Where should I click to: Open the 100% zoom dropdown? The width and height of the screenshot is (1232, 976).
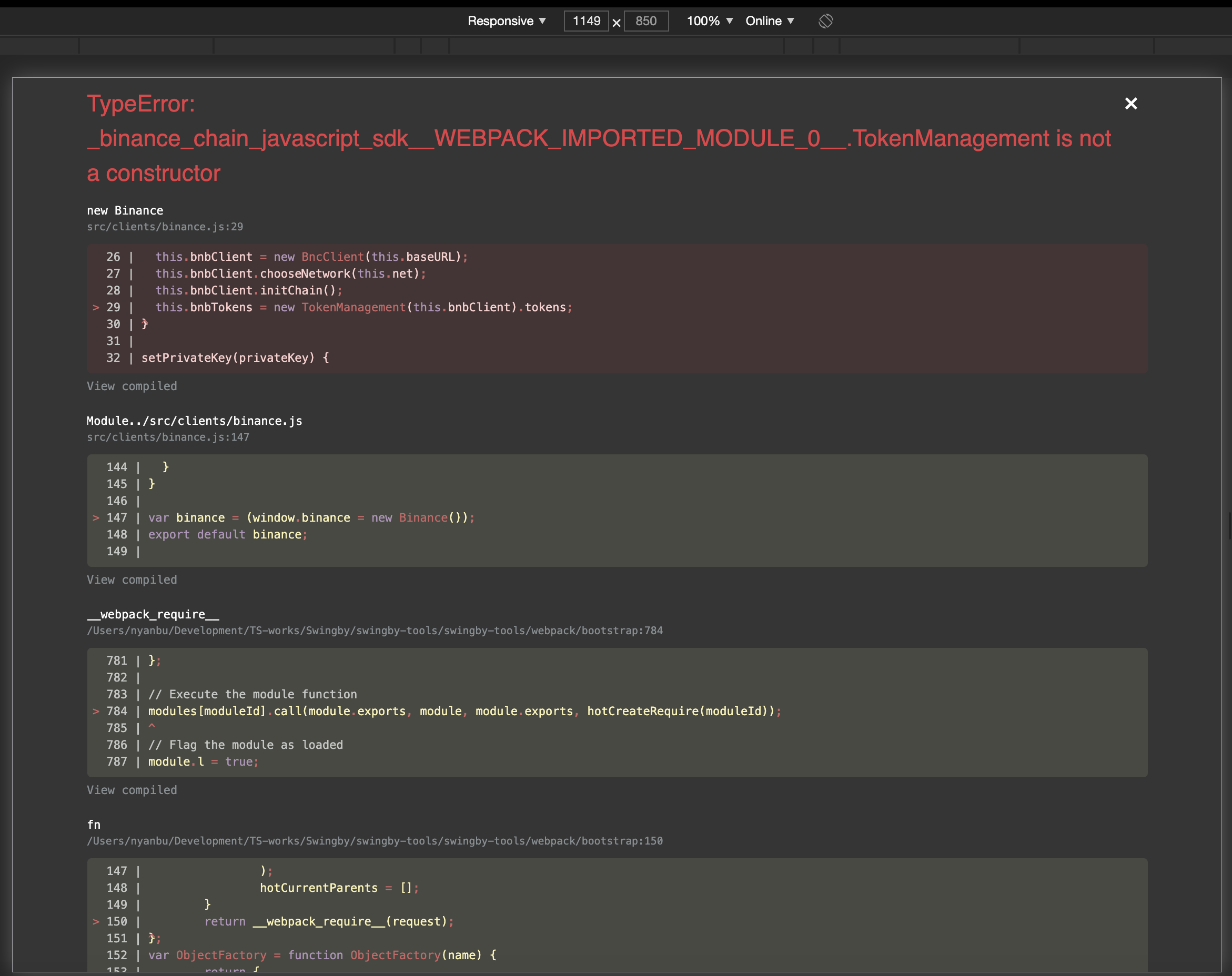(709, 21)
